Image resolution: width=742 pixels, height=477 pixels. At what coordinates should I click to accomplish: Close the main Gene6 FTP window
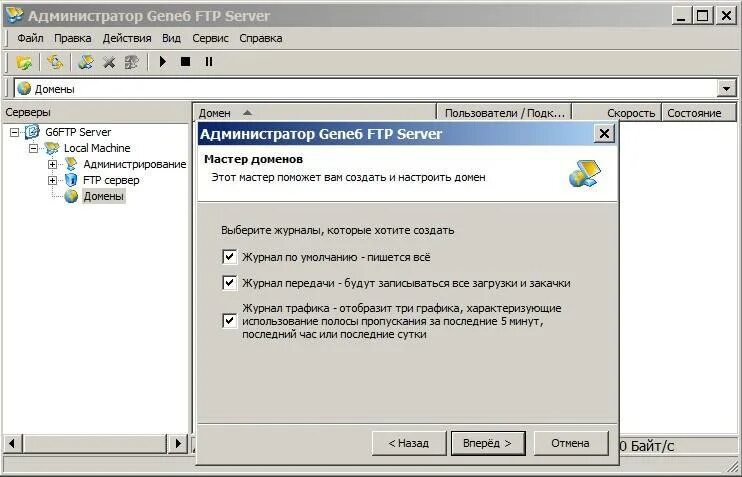click(x=726, y=16)
